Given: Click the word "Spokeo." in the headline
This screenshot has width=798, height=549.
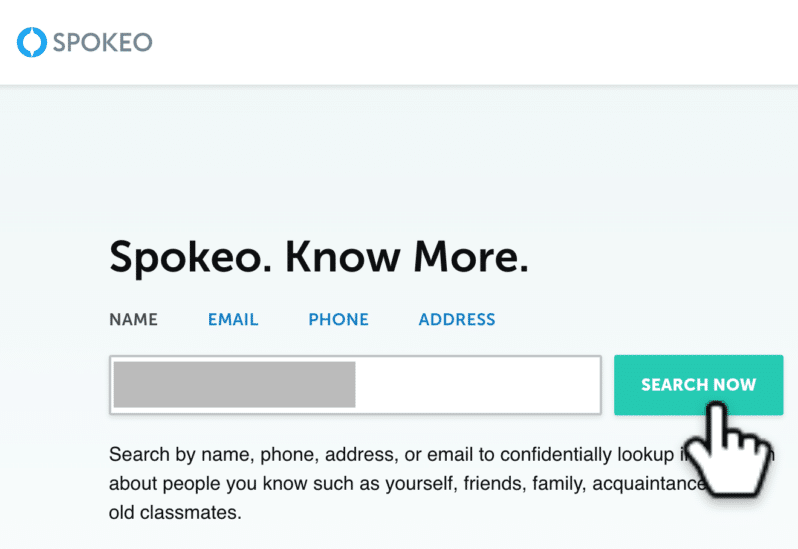Looking at the screenshot, I should tap(189, 258).
